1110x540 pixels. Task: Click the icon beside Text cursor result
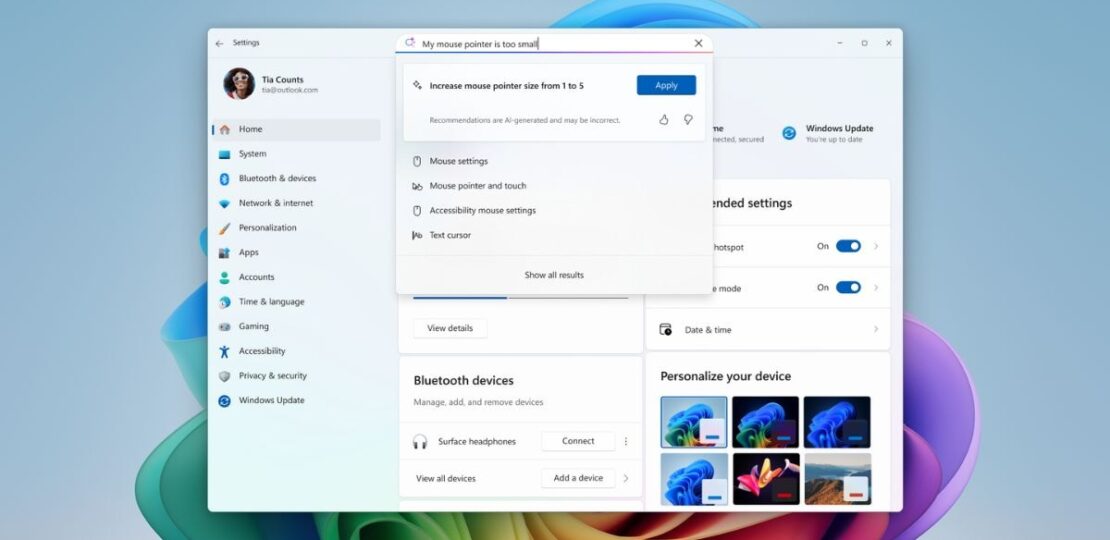click(x=417, y=236)
